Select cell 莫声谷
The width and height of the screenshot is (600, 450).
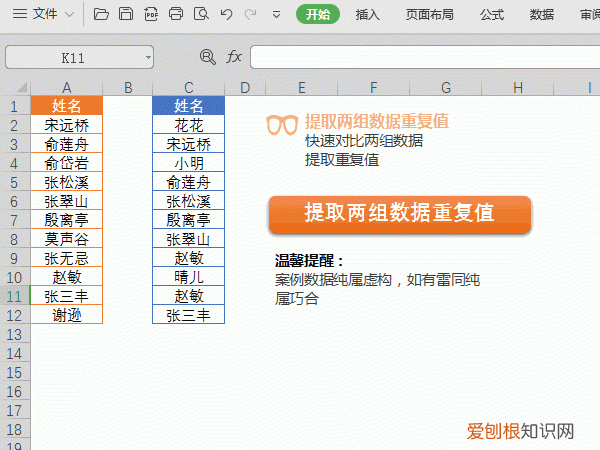click(x=67, y=239)
